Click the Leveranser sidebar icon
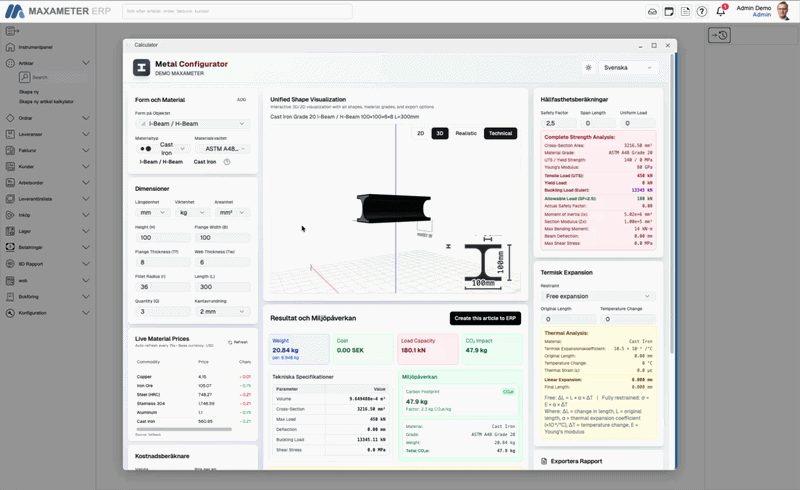 coord(10,134)
